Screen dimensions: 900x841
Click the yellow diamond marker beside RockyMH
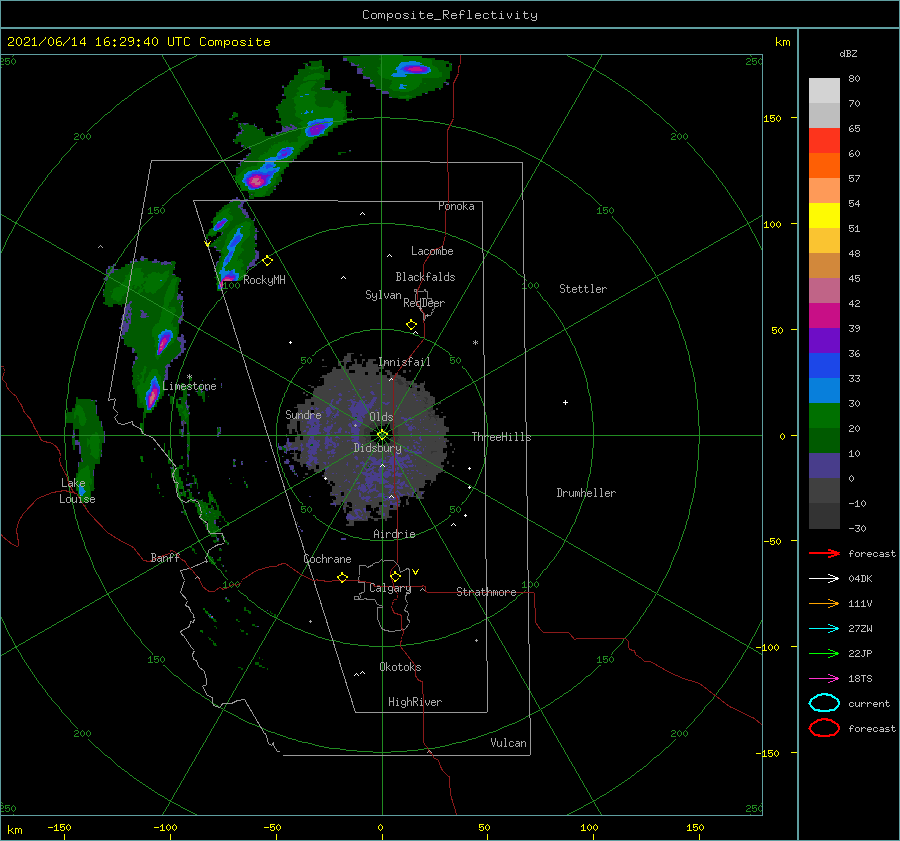pyautogui.click(x=267, y=261)
